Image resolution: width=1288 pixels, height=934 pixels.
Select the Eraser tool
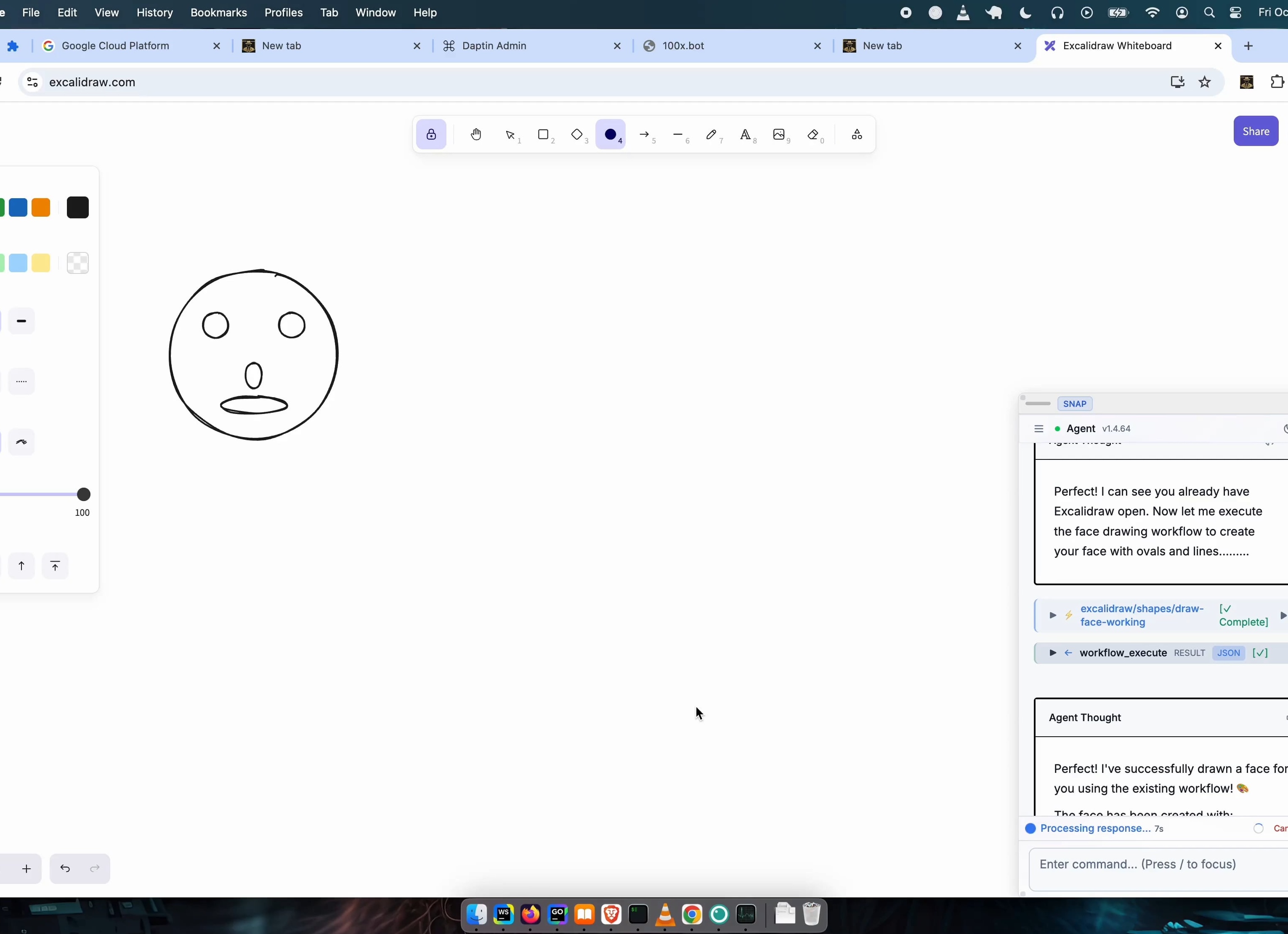813,135
